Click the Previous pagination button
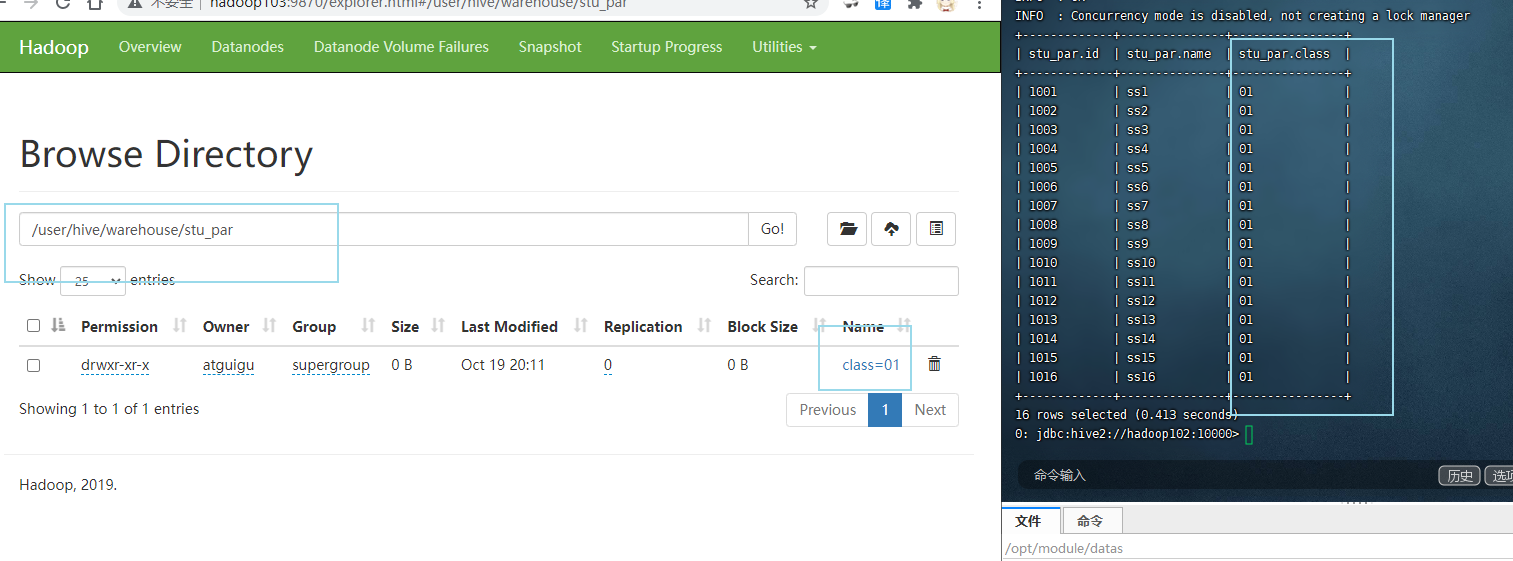 point(828,410)
